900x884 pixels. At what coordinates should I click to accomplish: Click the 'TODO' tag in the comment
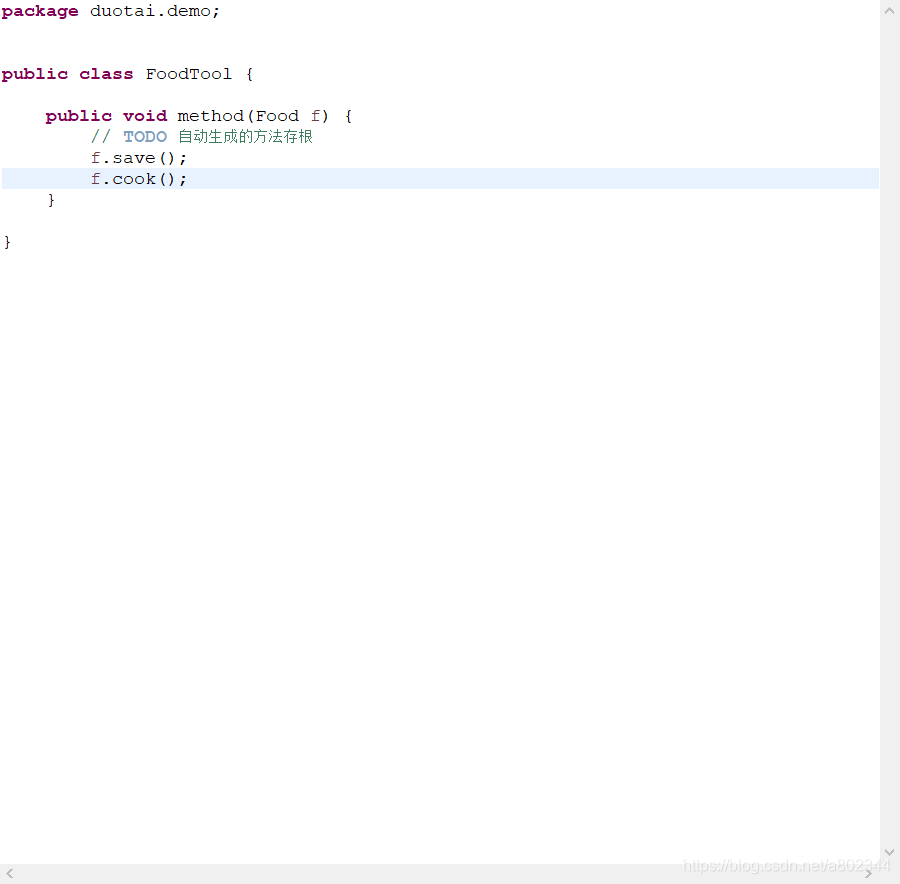tap(145, 137)
